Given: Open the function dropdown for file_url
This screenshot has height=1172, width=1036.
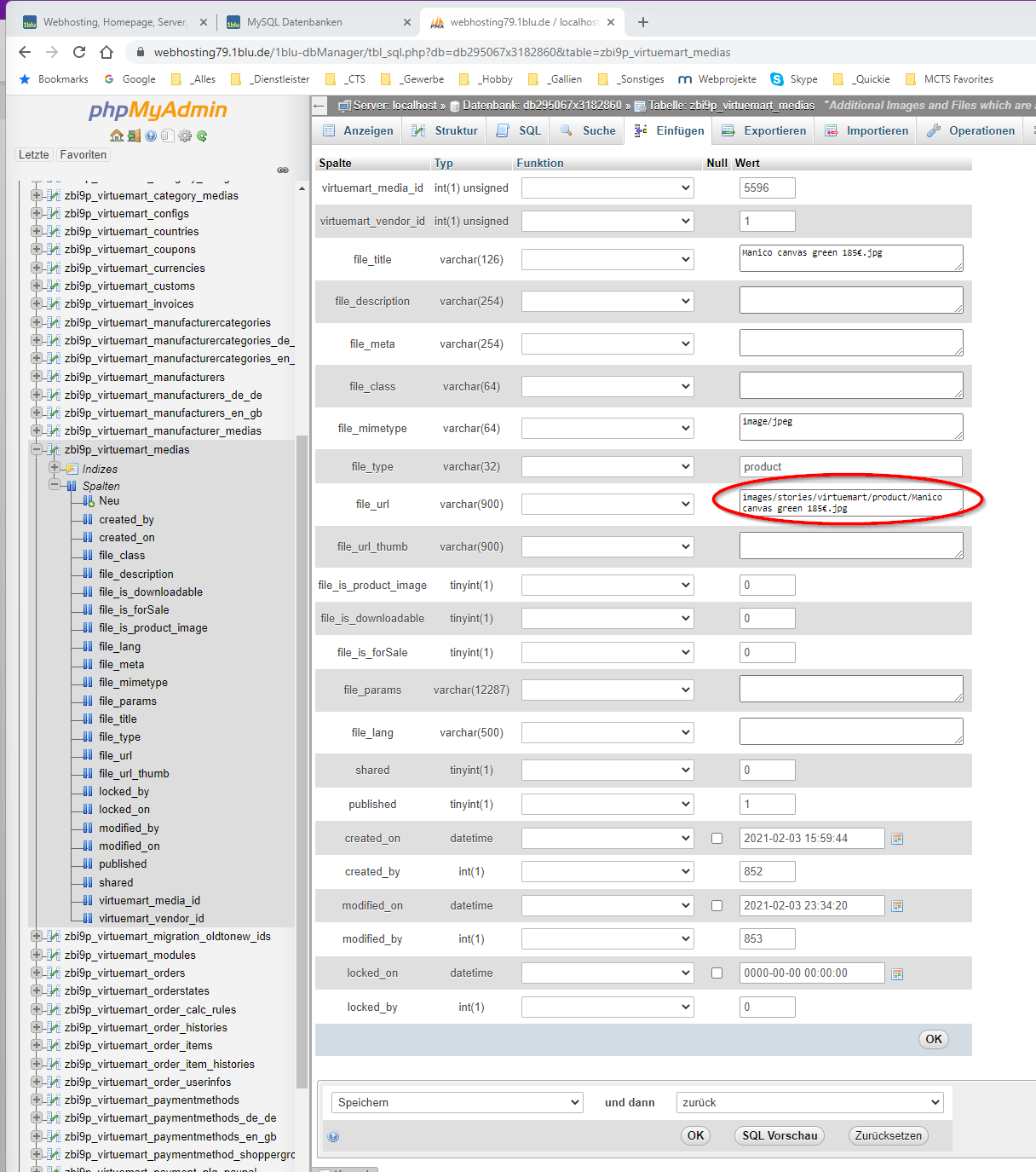Looking at the screenshot, I should [607, 505].
